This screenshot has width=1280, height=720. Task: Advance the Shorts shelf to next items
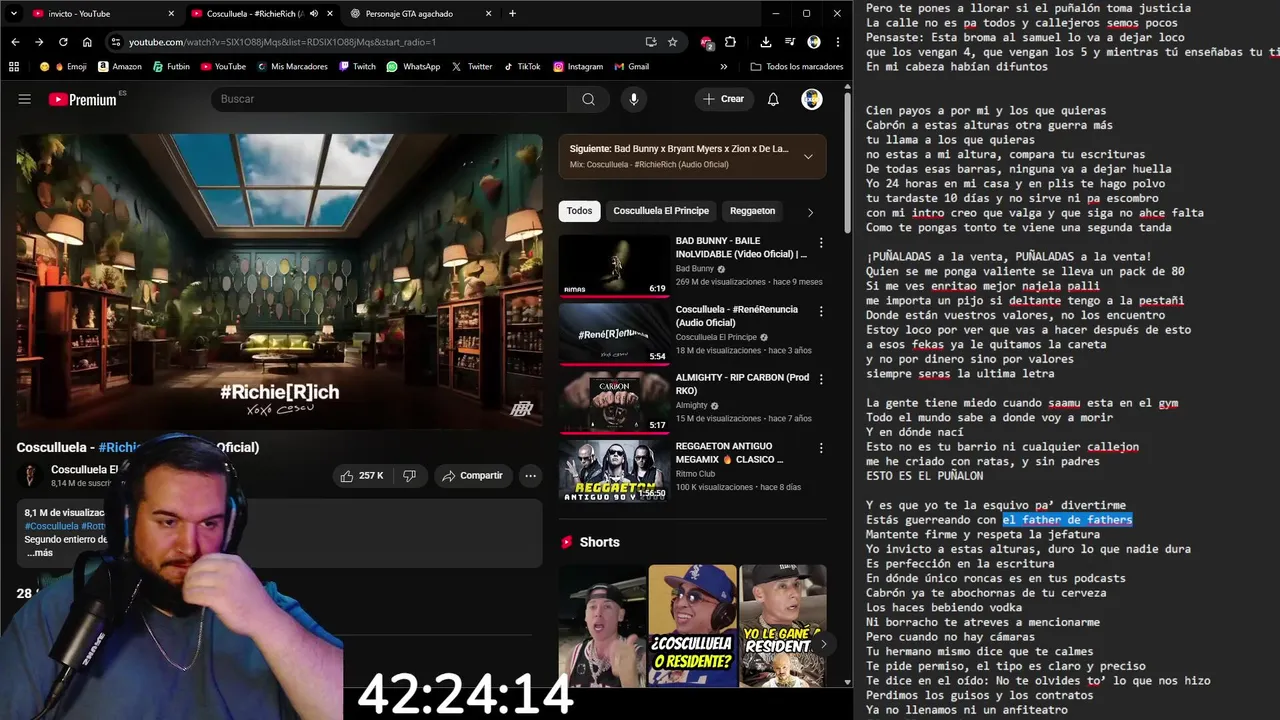point(822,644)
